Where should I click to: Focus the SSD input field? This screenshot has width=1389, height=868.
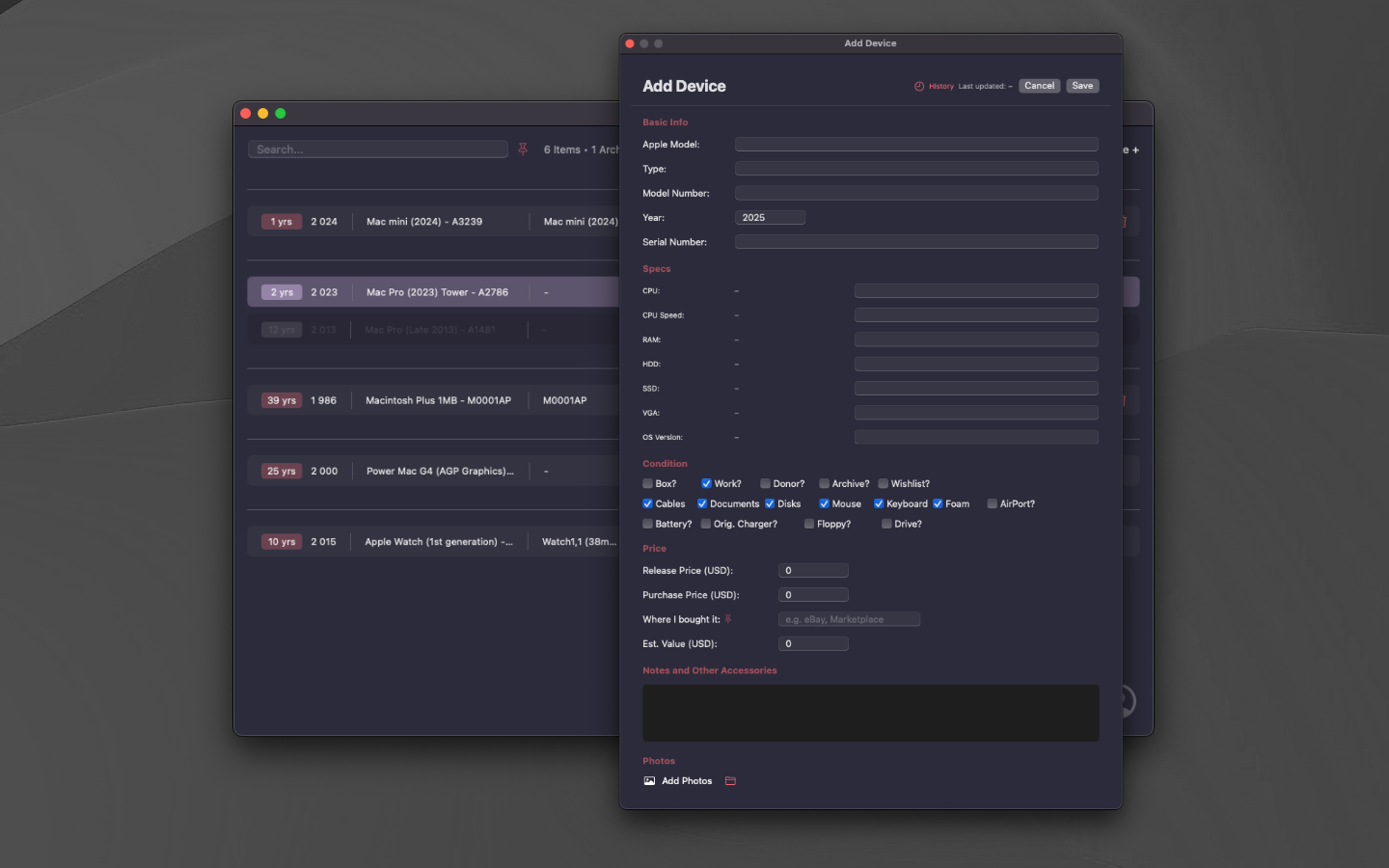pos(976,389)
